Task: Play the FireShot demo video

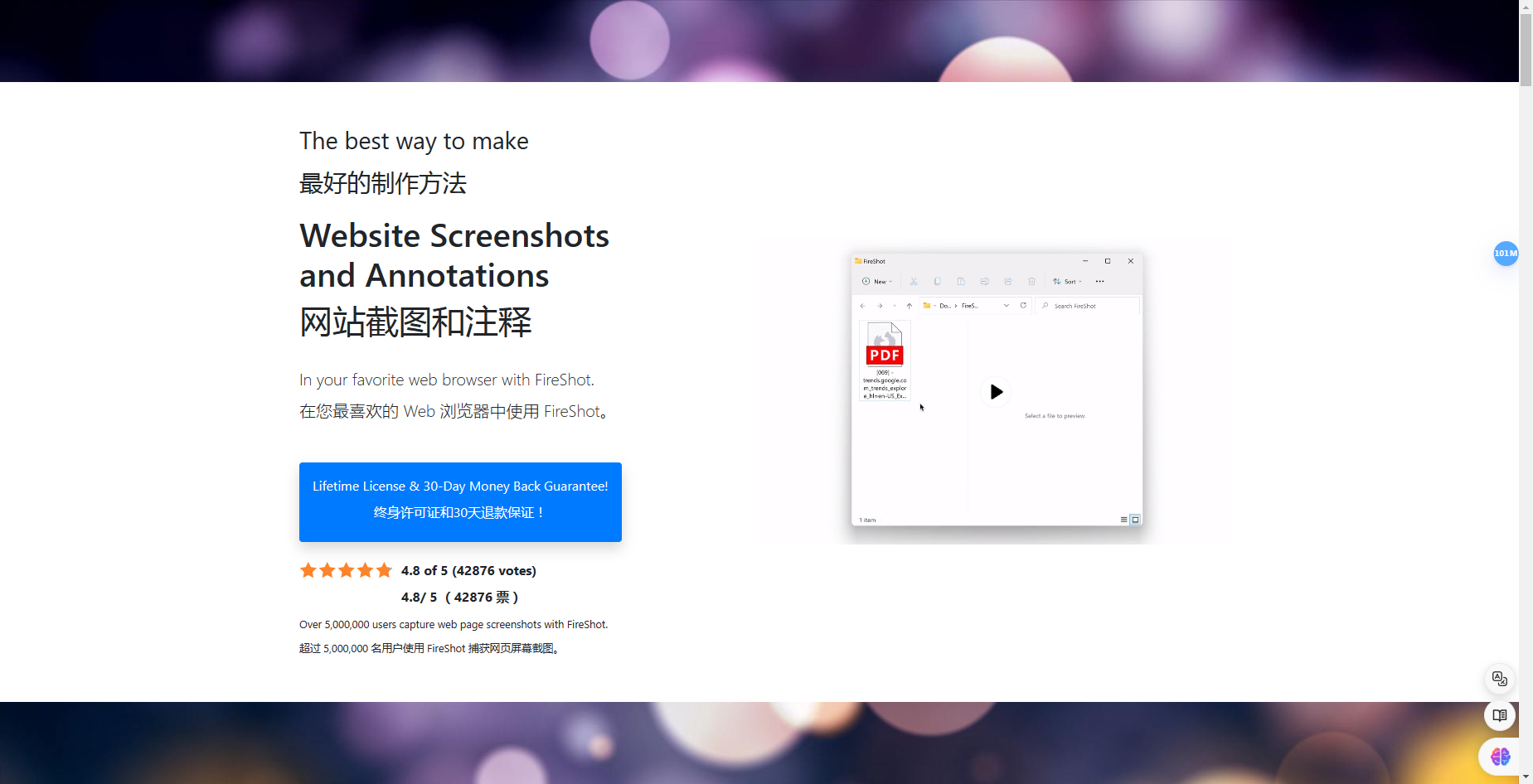Action: pos(996,392)
